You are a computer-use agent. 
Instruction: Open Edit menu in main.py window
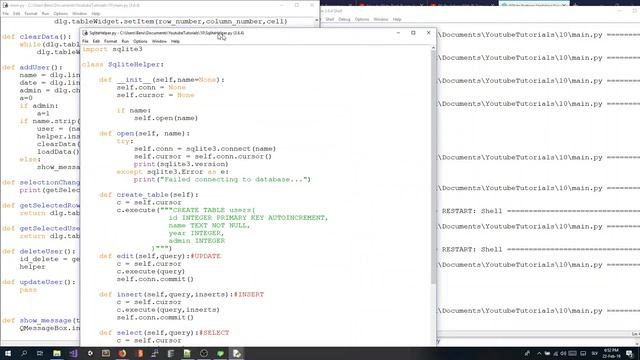(x=17, y=13)
